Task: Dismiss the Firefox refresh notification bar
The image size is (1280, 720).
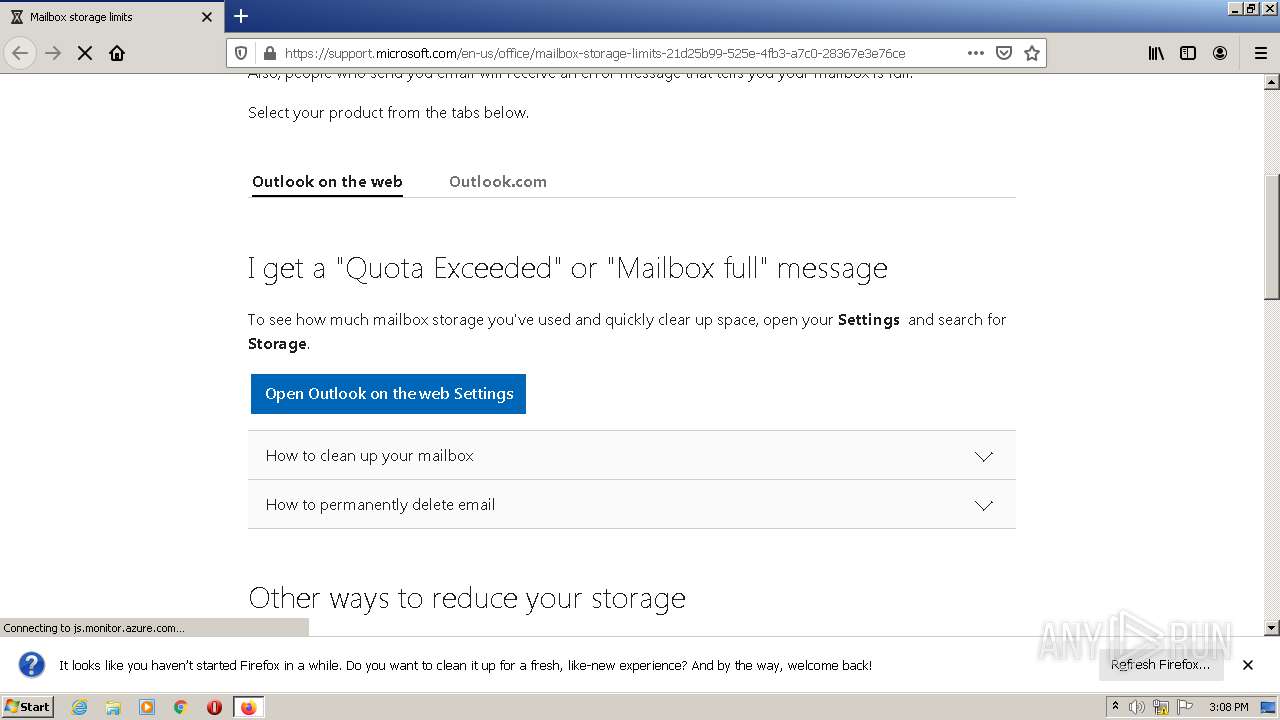Action: click(1248, 665)
